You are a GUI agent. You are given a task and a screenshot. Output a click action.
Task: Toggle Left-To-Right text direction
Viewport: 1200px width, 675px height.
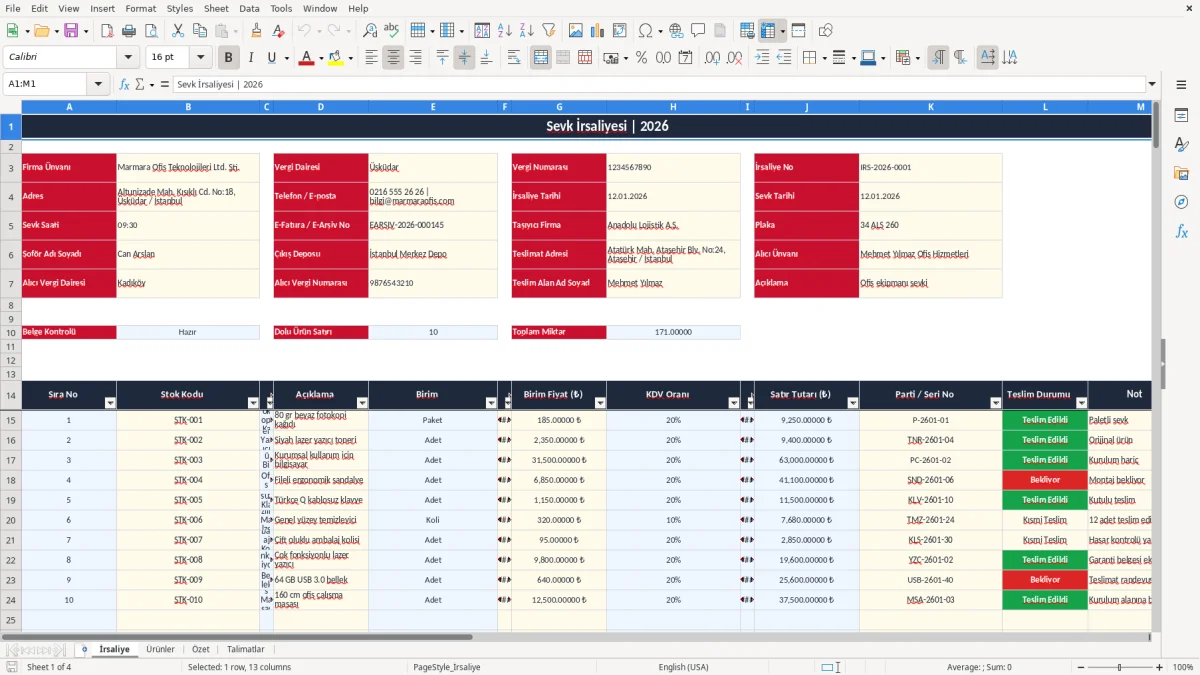click(x=938, y=58)
